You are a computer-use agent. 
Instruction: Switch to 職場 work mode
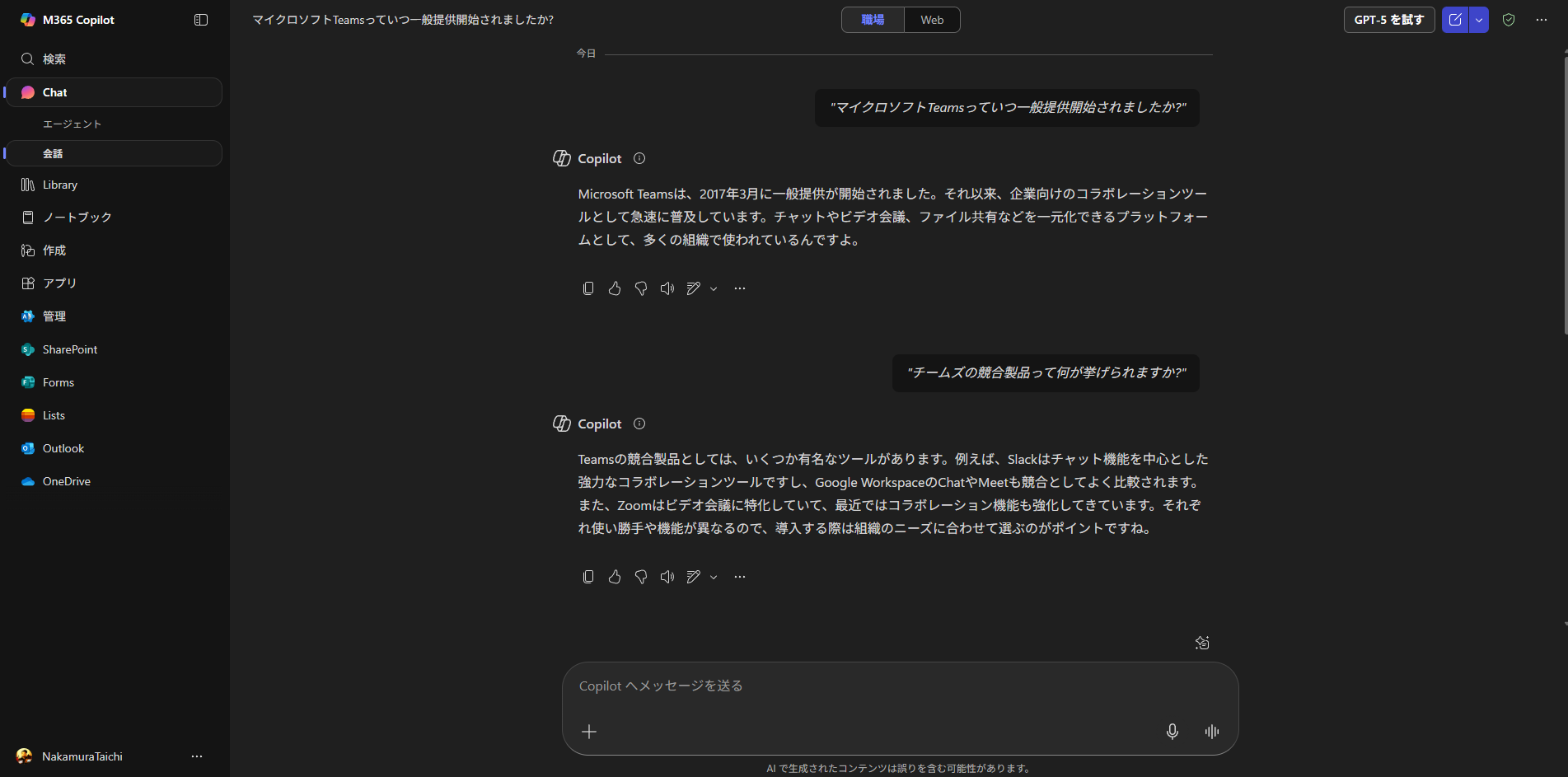click(873, 20)
